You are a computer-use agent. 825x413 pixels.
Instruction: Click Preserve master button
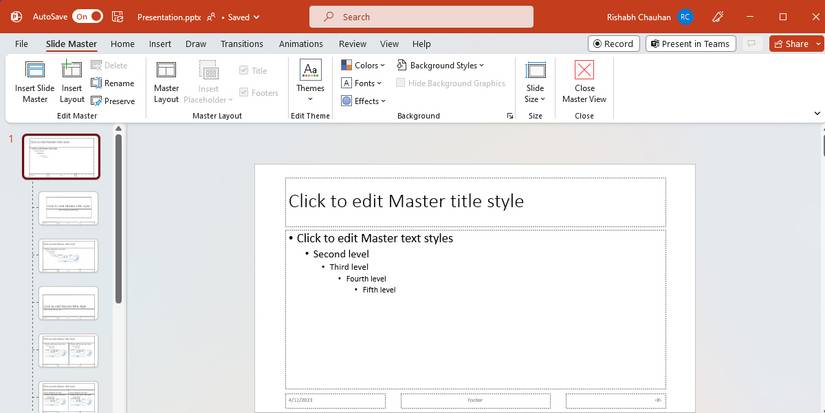point(113,101)
